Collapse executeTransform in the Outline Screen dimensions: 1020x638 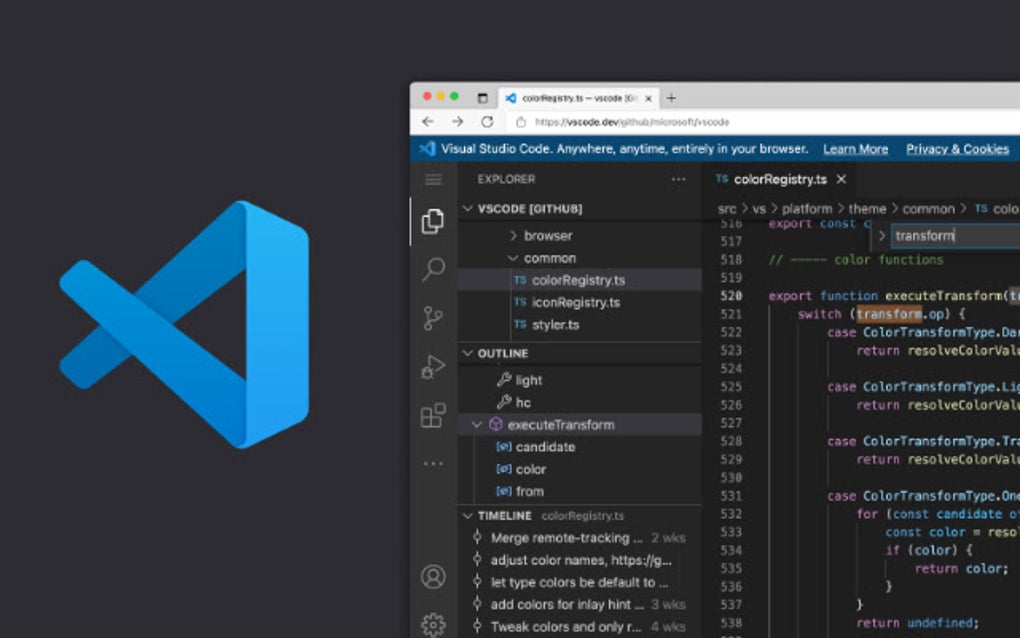click(477, 424)
